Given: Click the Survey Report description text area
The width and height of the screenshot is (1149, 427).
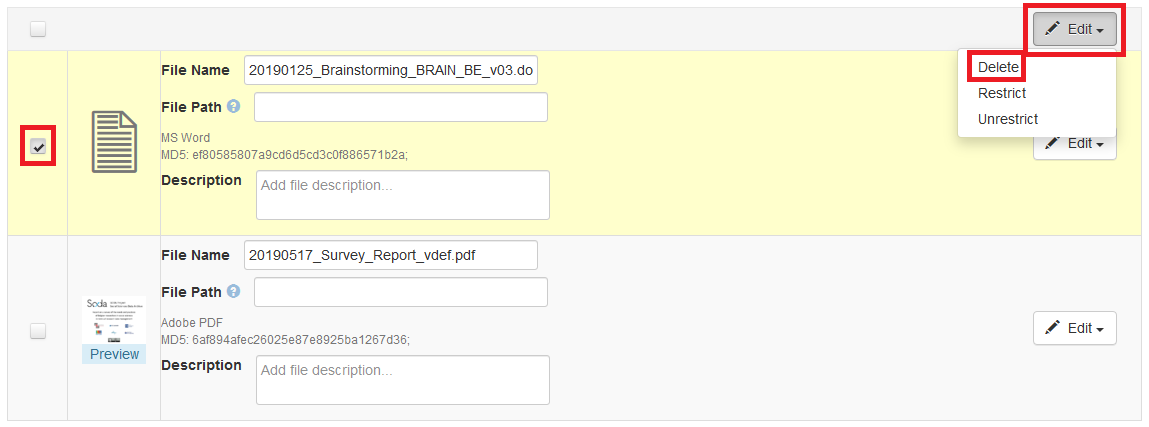Looking at the screenshot, I should [x=402, y=380].
